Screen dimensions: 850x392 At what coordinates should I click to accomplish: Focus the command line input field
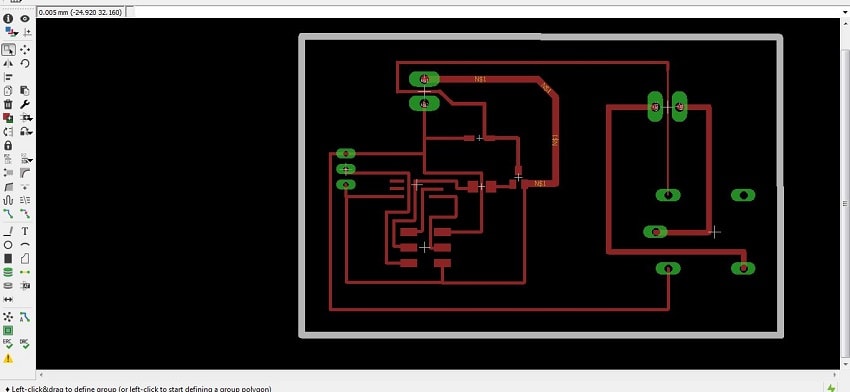point(487,12)
